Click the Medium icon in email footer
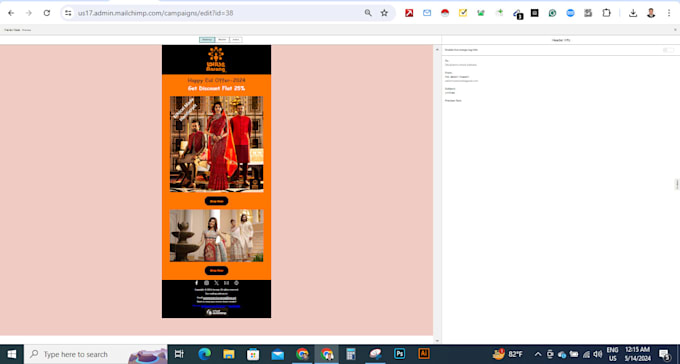 pos(226,283)
